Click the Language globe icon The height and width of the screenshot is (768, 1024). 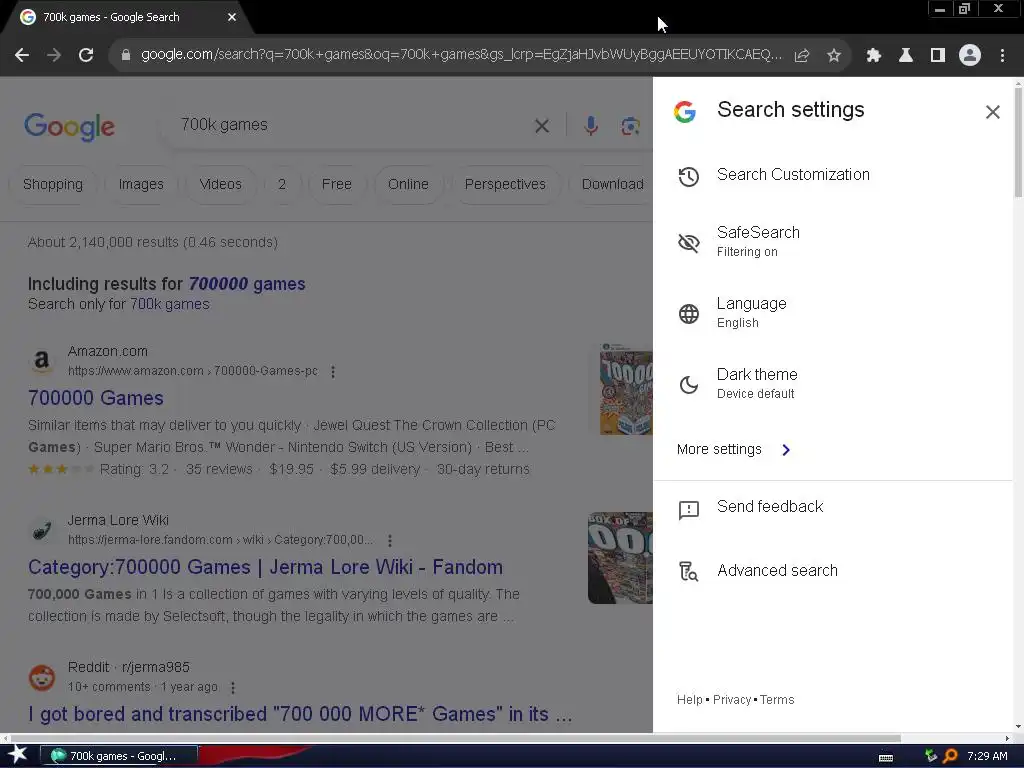coord(688,314)
